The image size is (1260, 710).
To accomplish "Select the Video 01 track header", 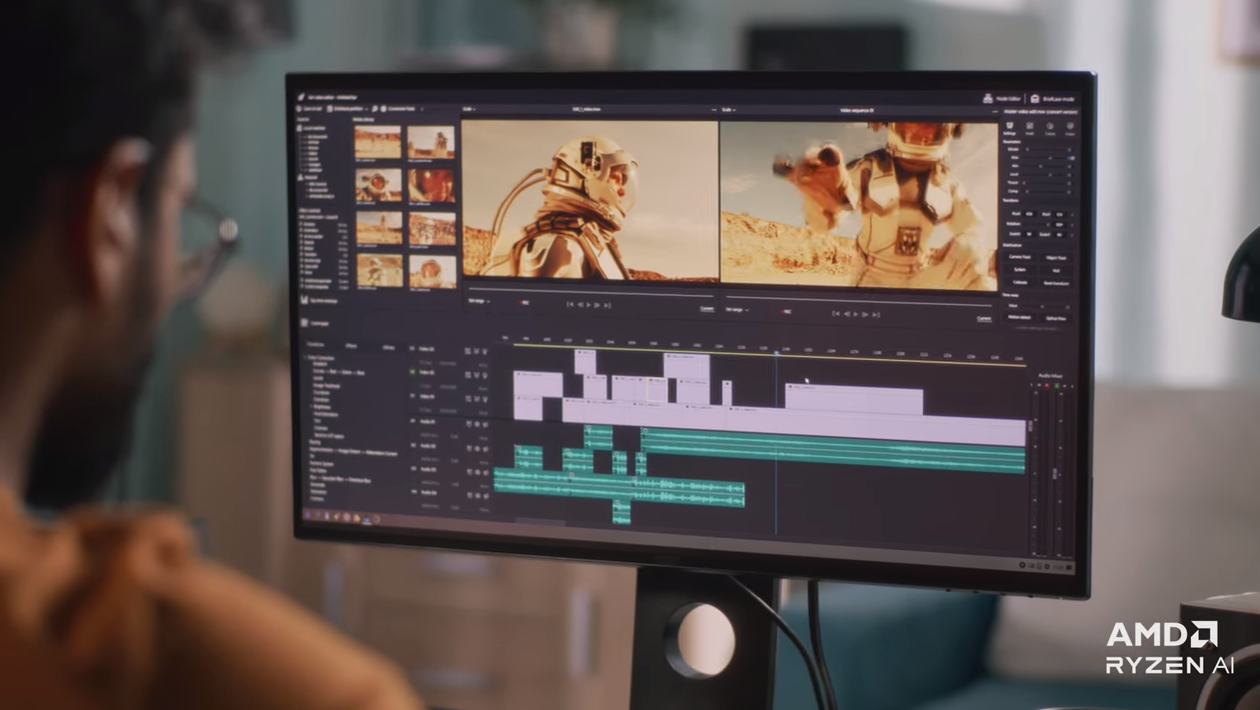I will (427, 396).
